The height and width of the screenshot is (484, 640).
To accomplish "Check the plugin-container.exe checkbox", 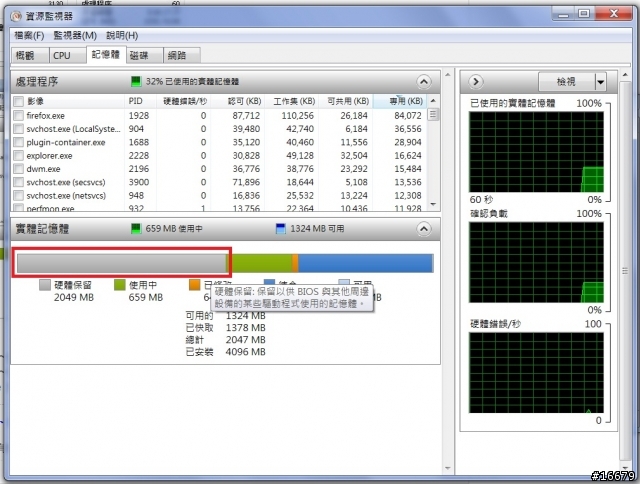I will click(18, 142).
